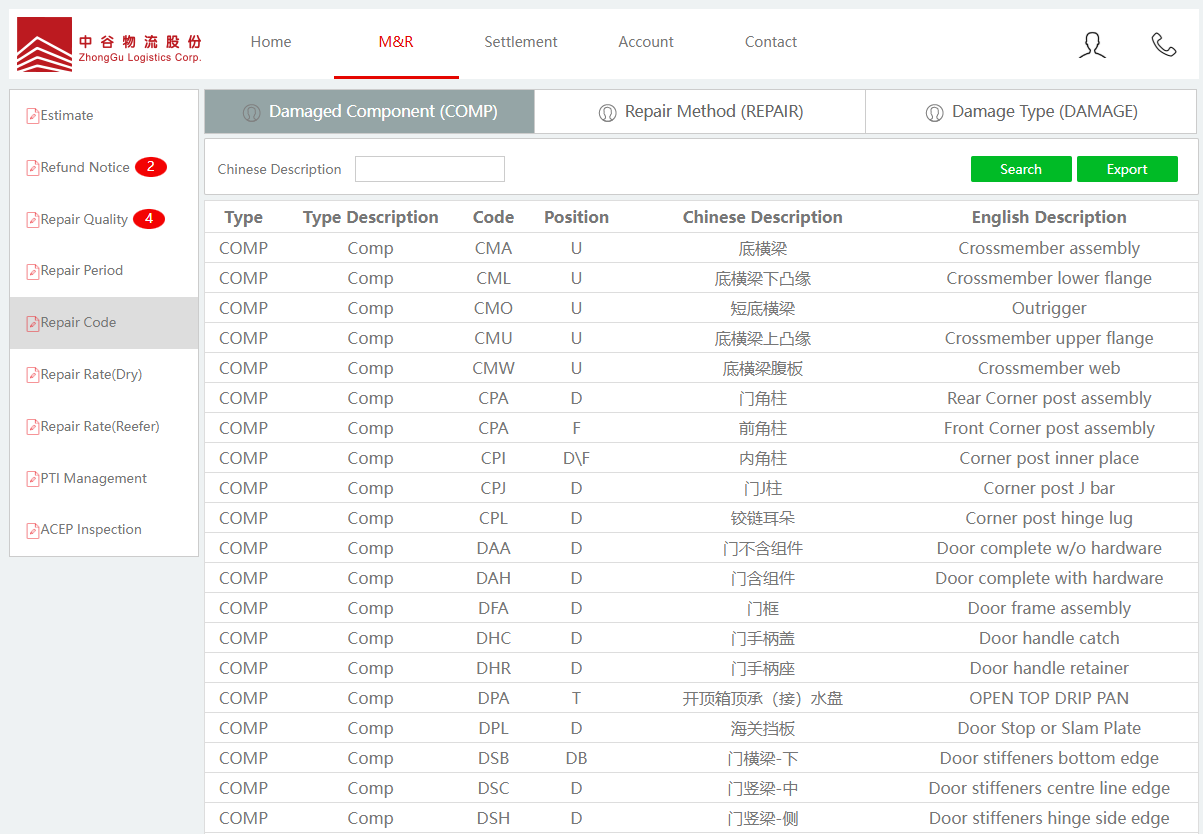Open Repair Rate(Reefer) in sidebar

tap(99, 427)
